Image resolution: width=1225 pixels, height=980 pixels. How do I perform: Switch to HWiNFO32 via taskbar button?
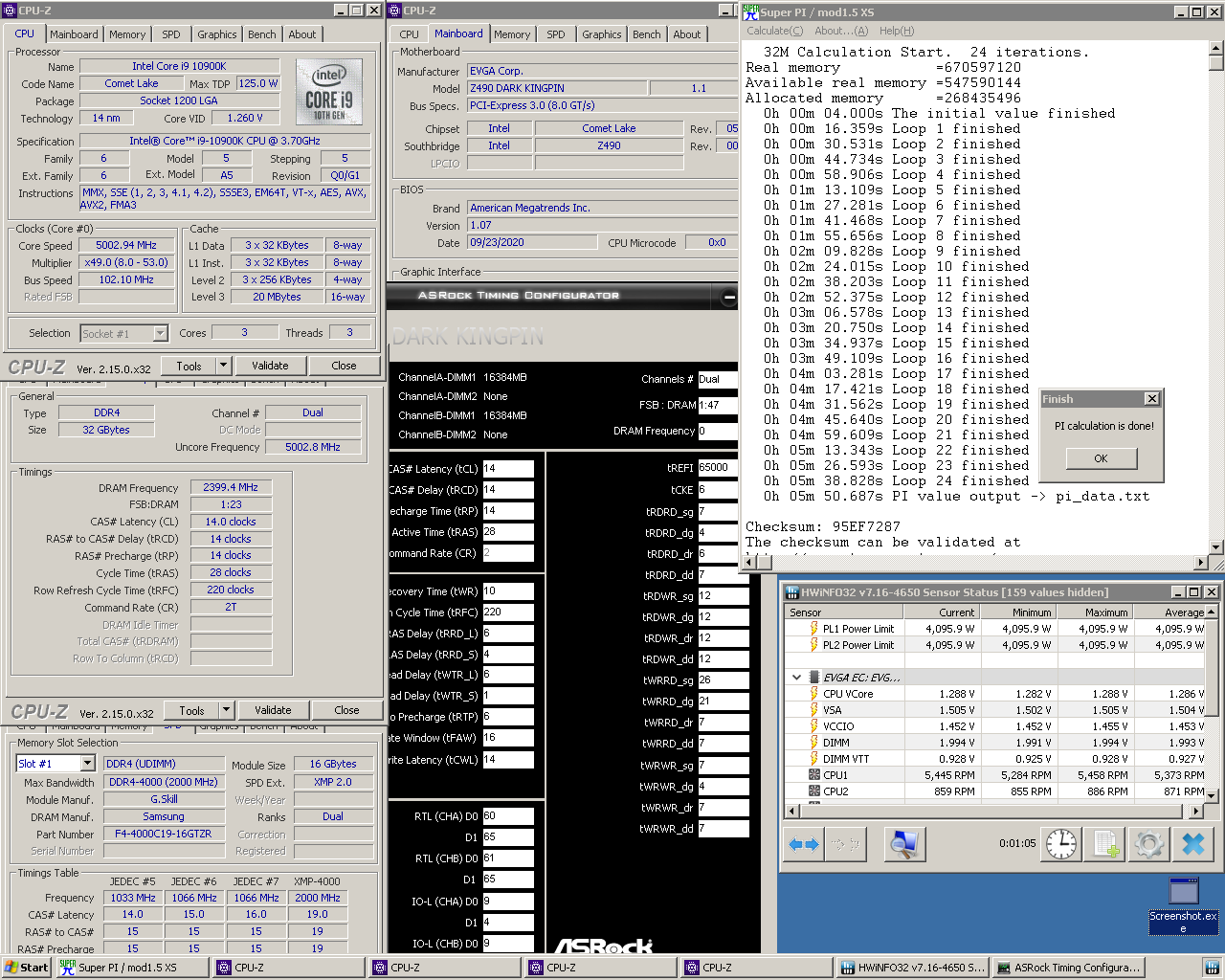pos(912,968)
